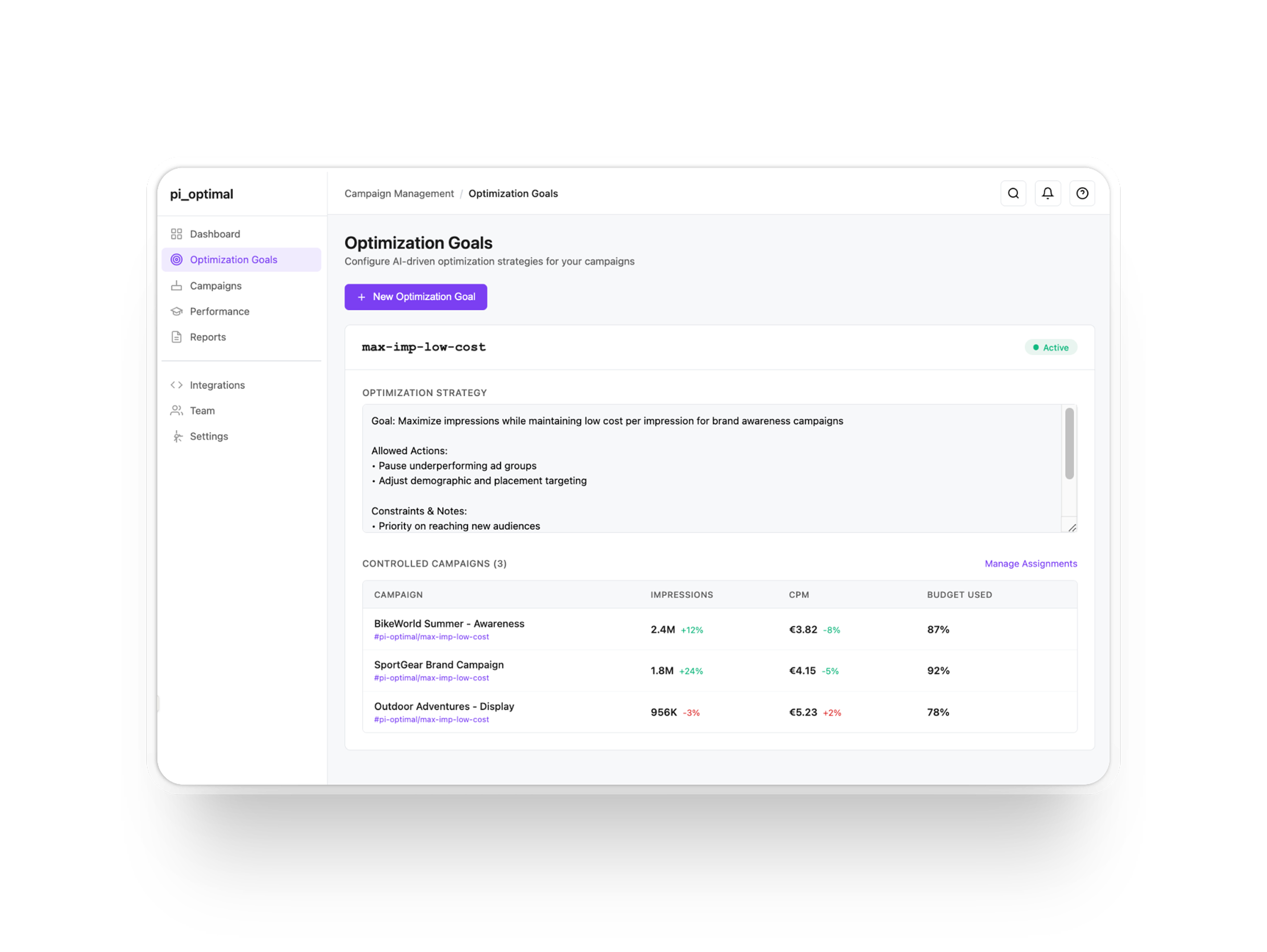
Task: Click the strategy textarea scrollbar thumb
Action: click(1069, 444)
